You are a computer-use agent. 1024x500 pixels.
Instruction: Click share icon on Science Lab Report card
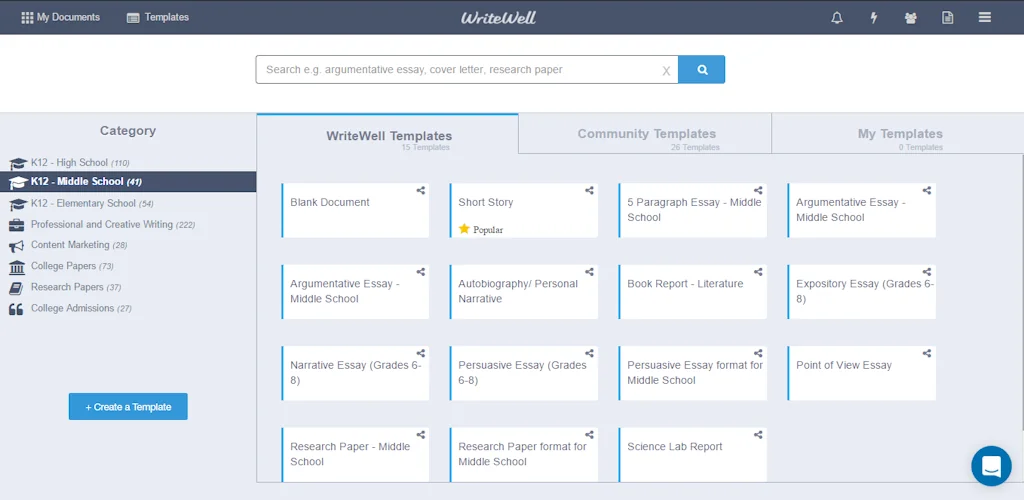(758, 435)
